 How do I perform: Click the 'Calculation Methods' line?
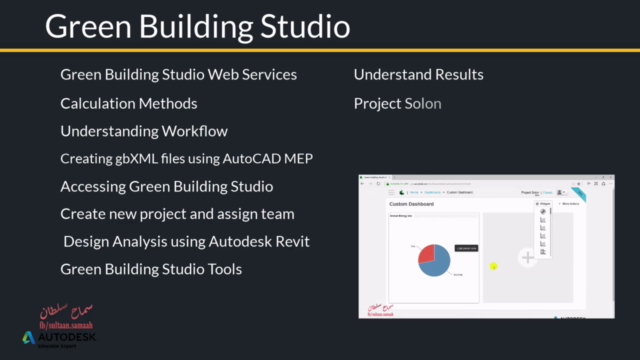(x=129, y=103)
